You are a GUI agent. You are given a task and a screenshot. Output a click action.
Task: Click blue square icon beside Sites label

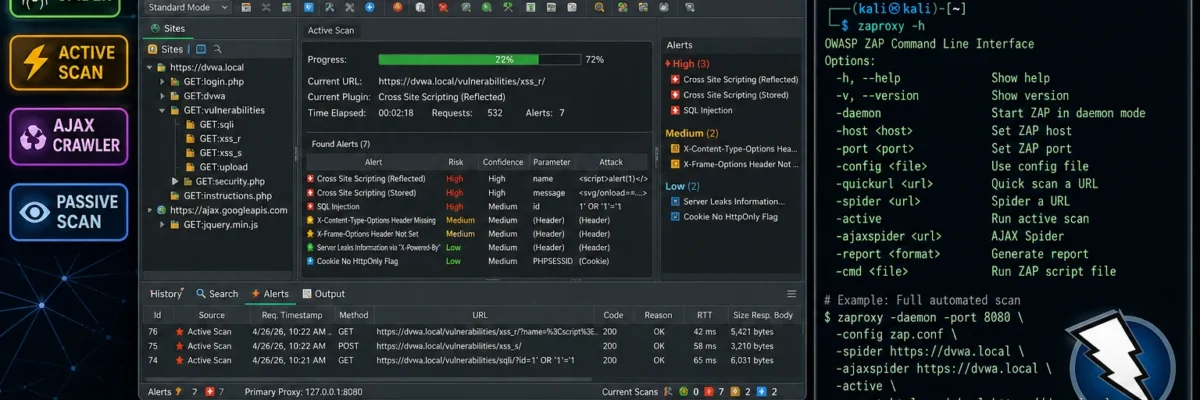[201, 49]
